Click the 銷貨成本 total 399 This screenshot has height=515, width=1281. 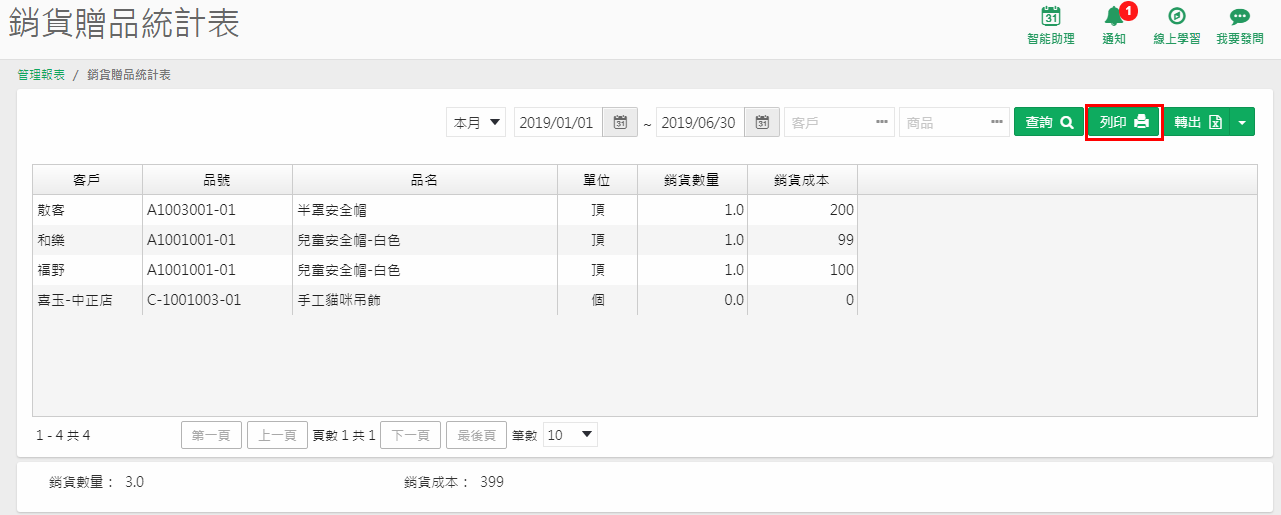click(492, 482)
